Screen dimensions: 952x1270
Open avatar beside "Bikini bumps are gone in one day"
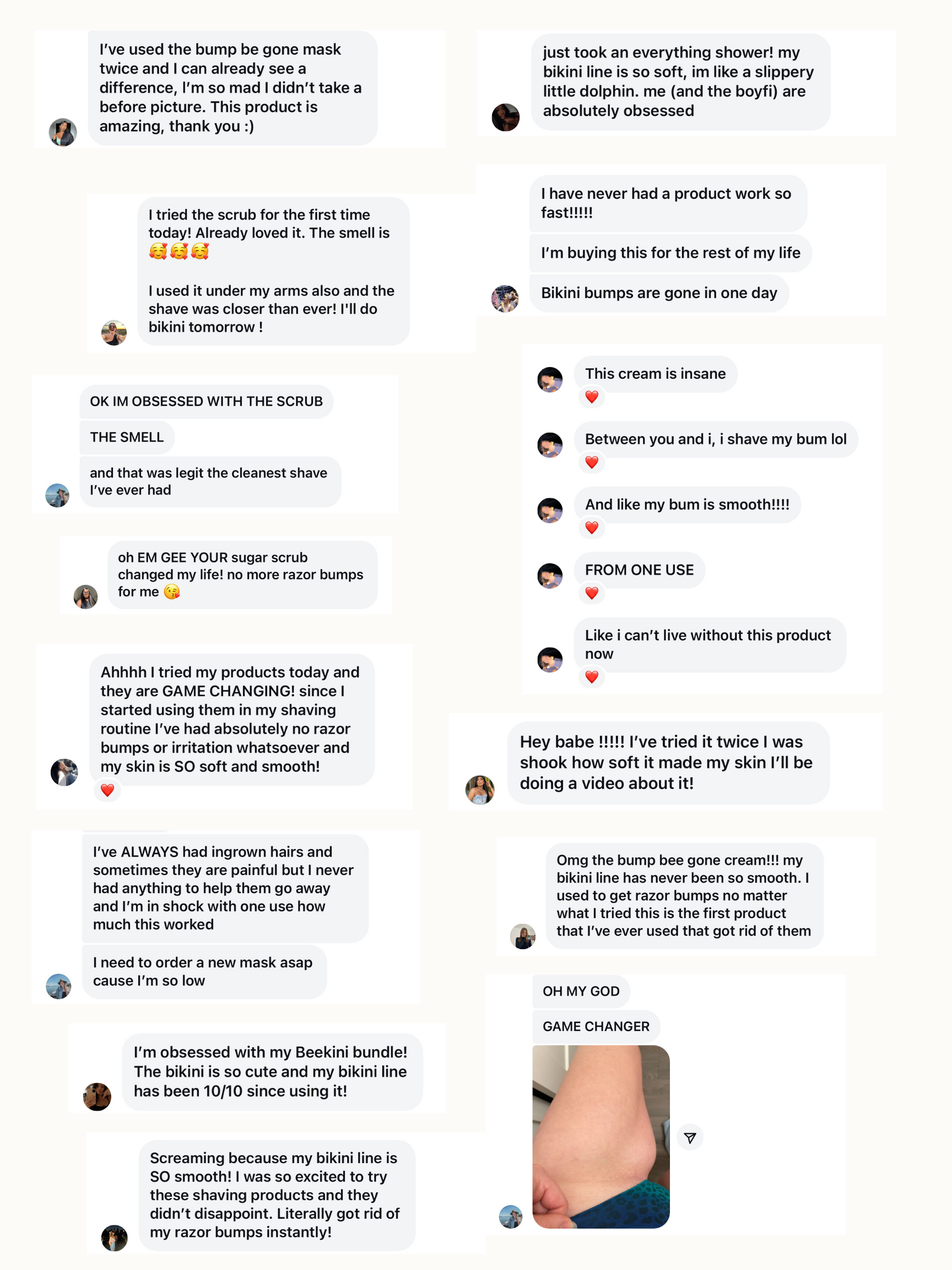tap(505, 299)
